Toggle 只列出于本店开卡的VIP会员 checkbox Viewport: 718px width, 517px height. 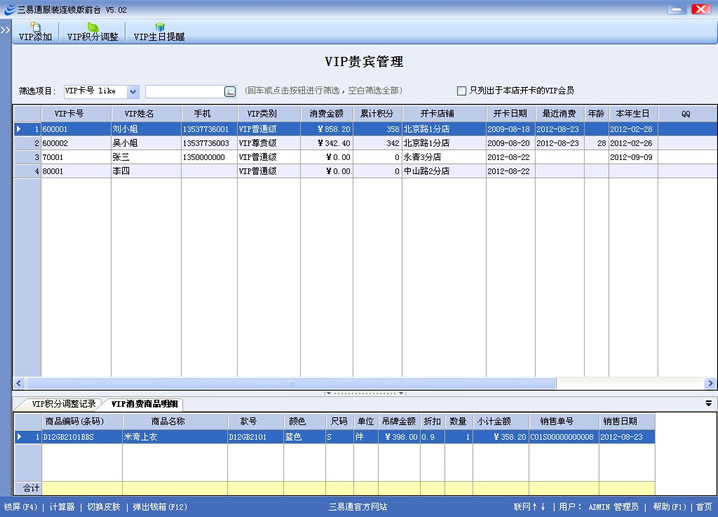(x=461, y=91)
